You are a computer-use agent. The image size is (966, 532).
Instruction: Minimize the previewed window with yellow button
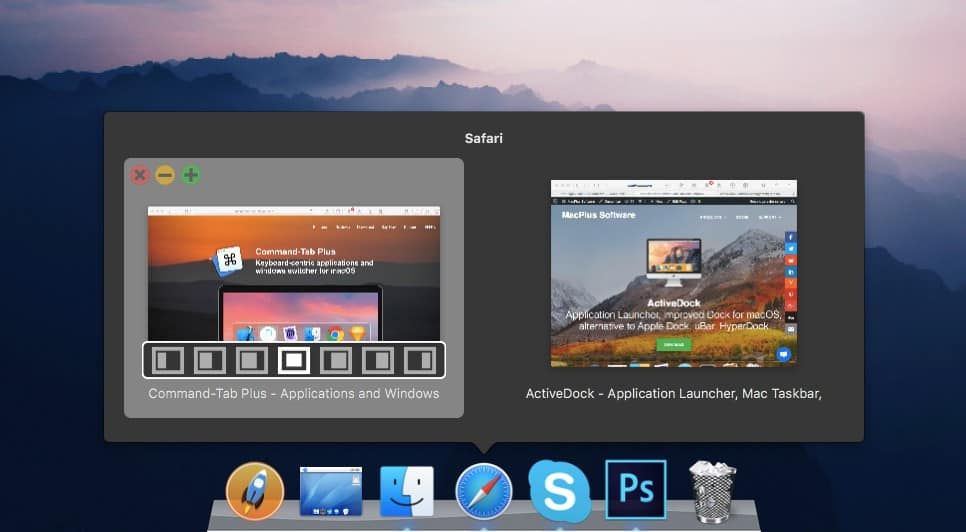pos(165,176)
